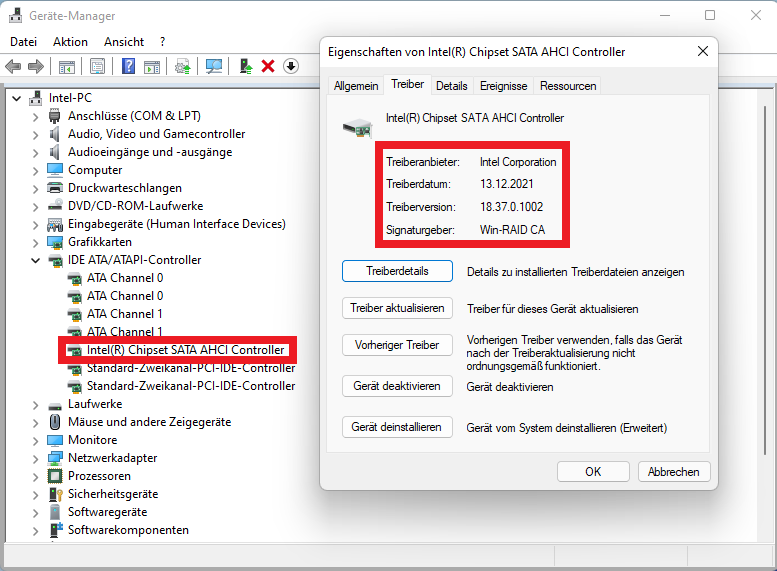Click the Intel-PC computer icon
The image size is (777, 571).
(x=35, y=98)
